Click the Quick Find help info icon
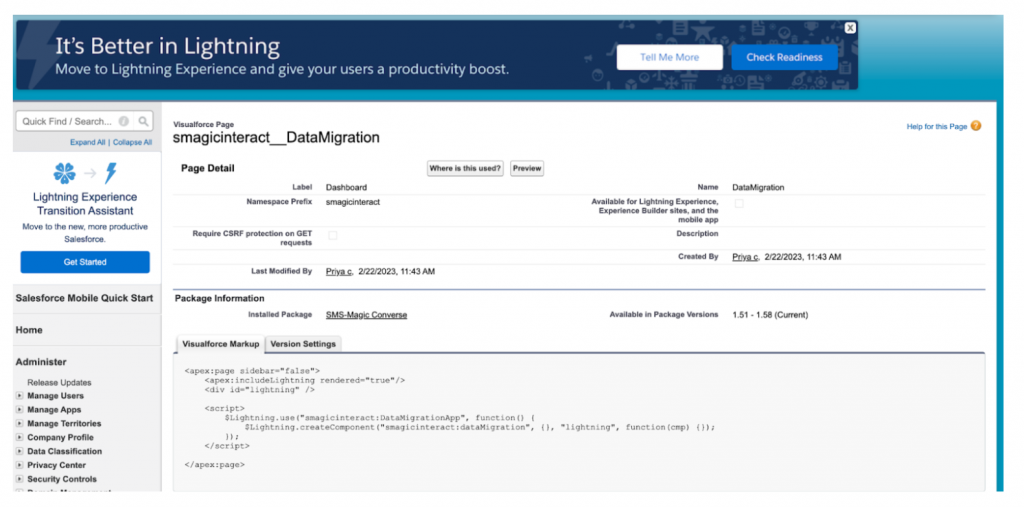 [x=124, y=121]
